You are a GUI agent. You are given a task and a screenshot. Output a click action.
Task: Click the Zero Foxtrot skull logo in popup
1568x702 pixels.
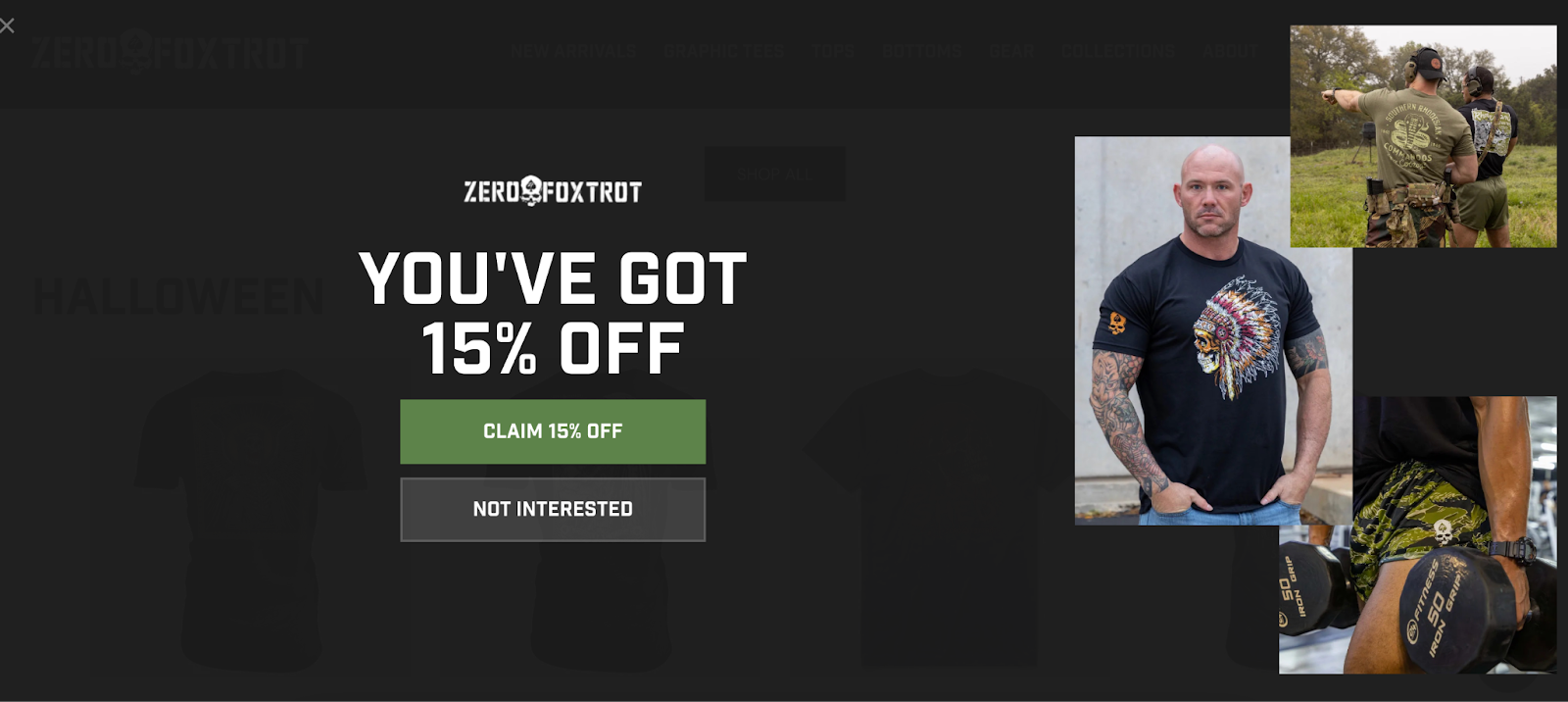[x=553, y=190]
